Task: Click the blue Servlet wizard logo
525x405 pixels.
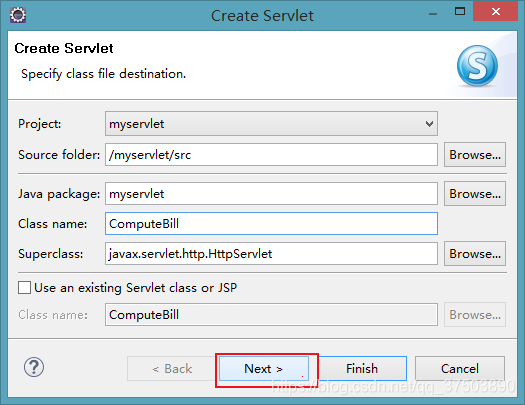Action: pos(477,66)
